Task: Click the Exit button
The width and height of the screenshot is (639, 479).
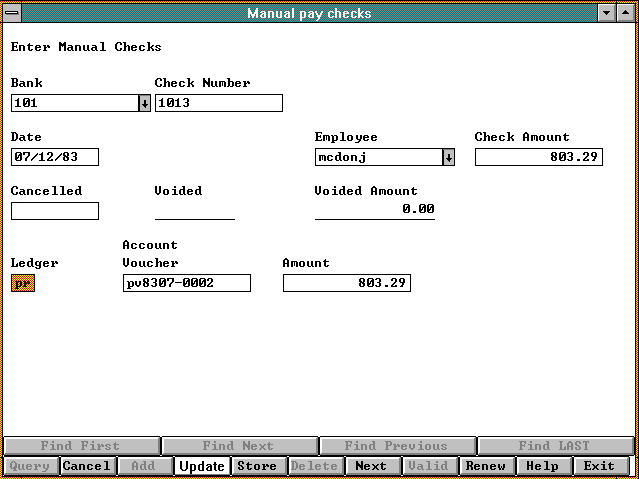Action: click(599, 466)
